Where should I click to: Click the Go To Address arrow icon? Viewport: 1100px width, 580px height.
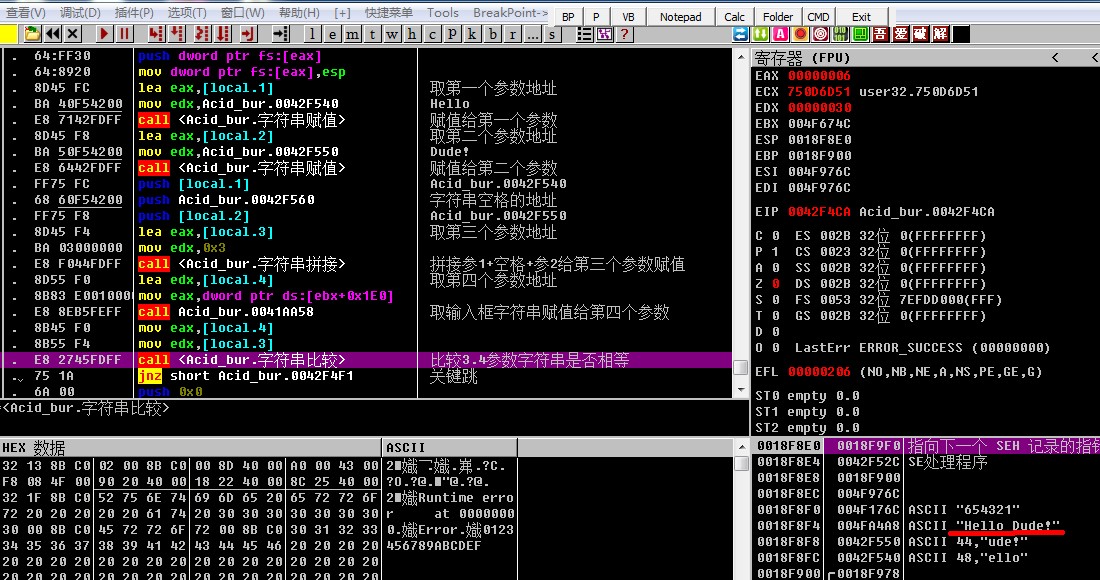click(281, 34)
